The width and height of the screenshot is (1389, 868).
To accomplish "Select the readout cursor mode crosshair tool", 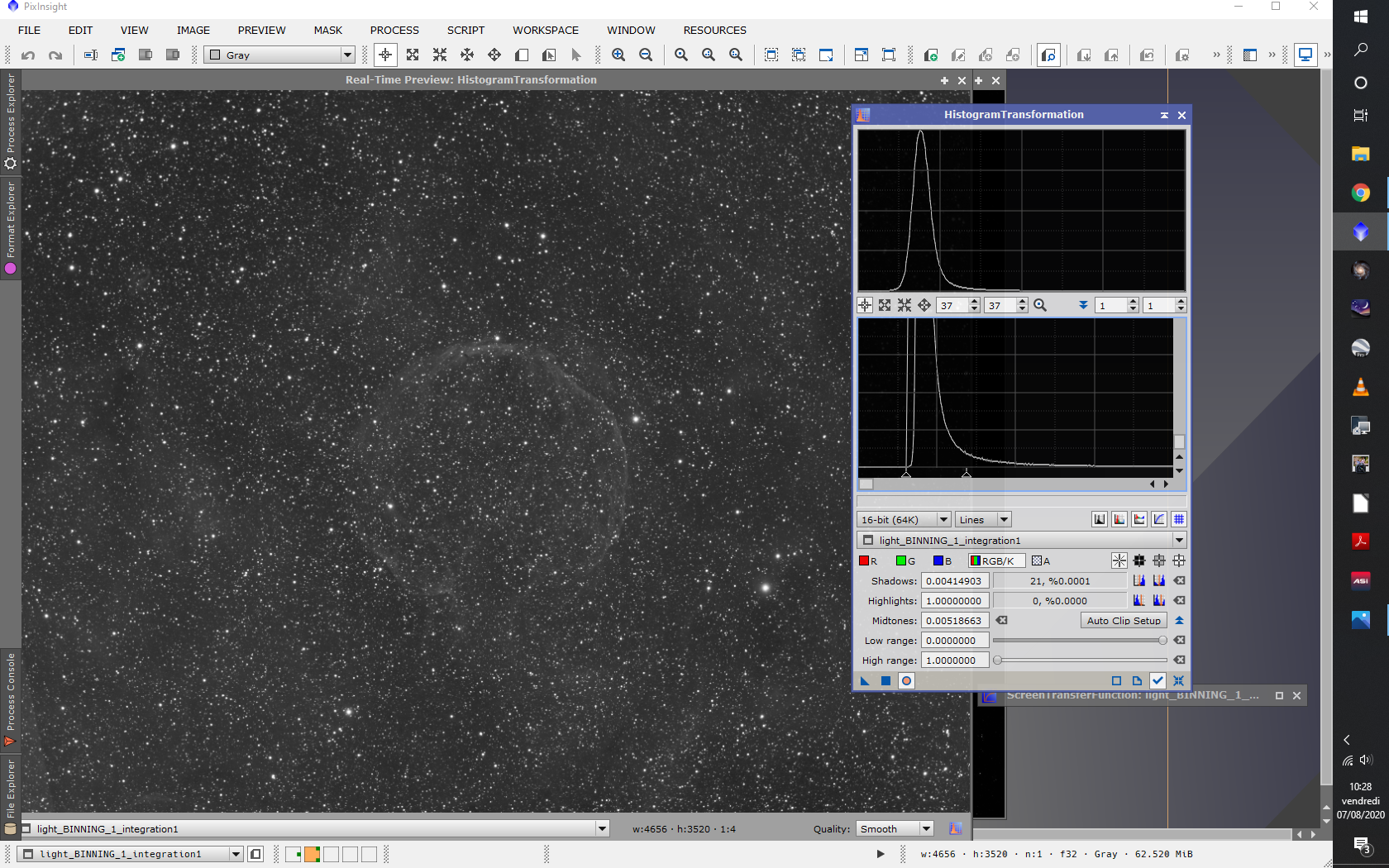I will tap(385, 55).
